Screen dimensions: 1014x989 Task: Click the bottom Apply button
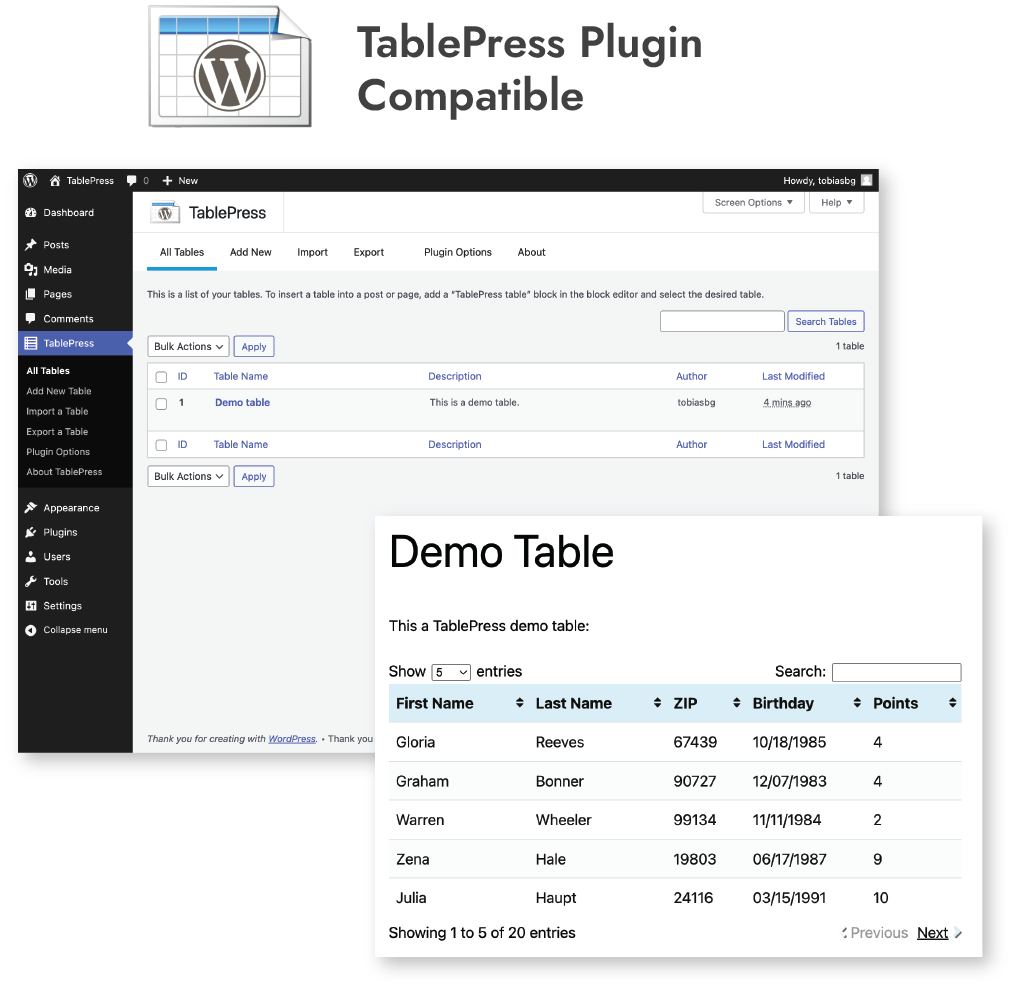point(254,477)
